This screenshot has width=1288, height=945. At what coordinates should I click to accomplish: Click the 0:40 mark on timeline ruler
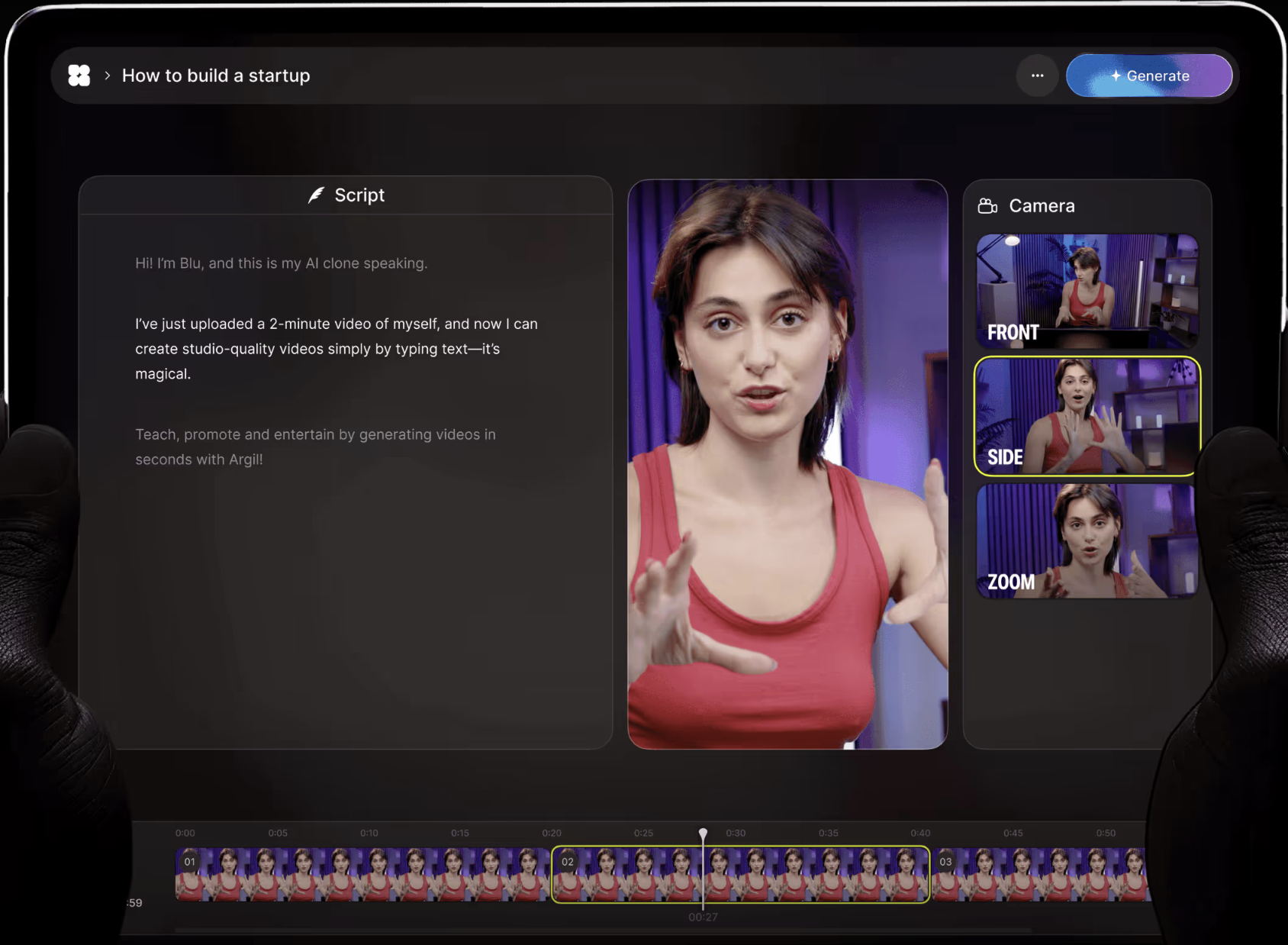(x=920, y=833)
